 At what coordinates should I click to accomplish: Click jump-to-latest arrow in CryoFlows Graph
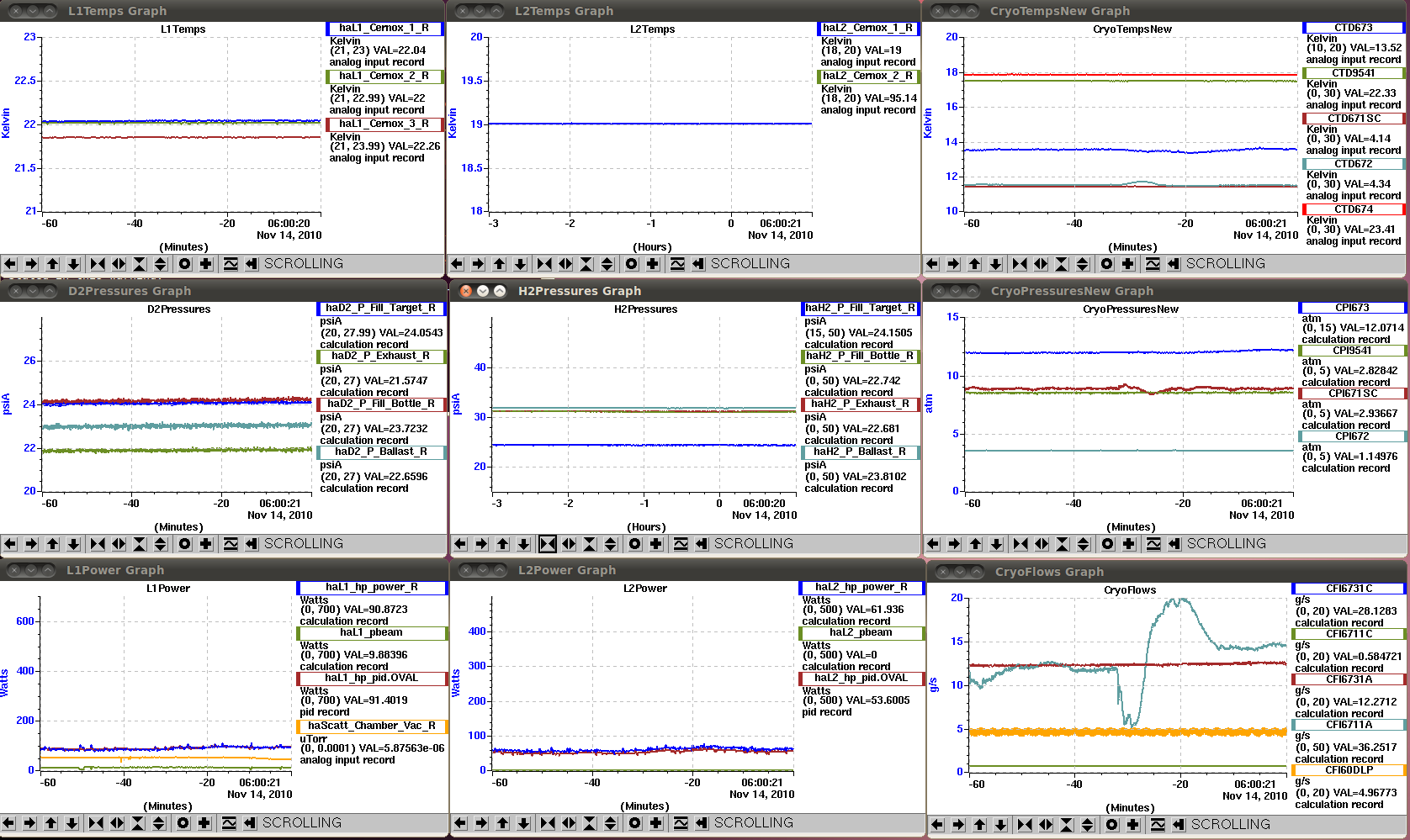click(x=1179, y=825)
